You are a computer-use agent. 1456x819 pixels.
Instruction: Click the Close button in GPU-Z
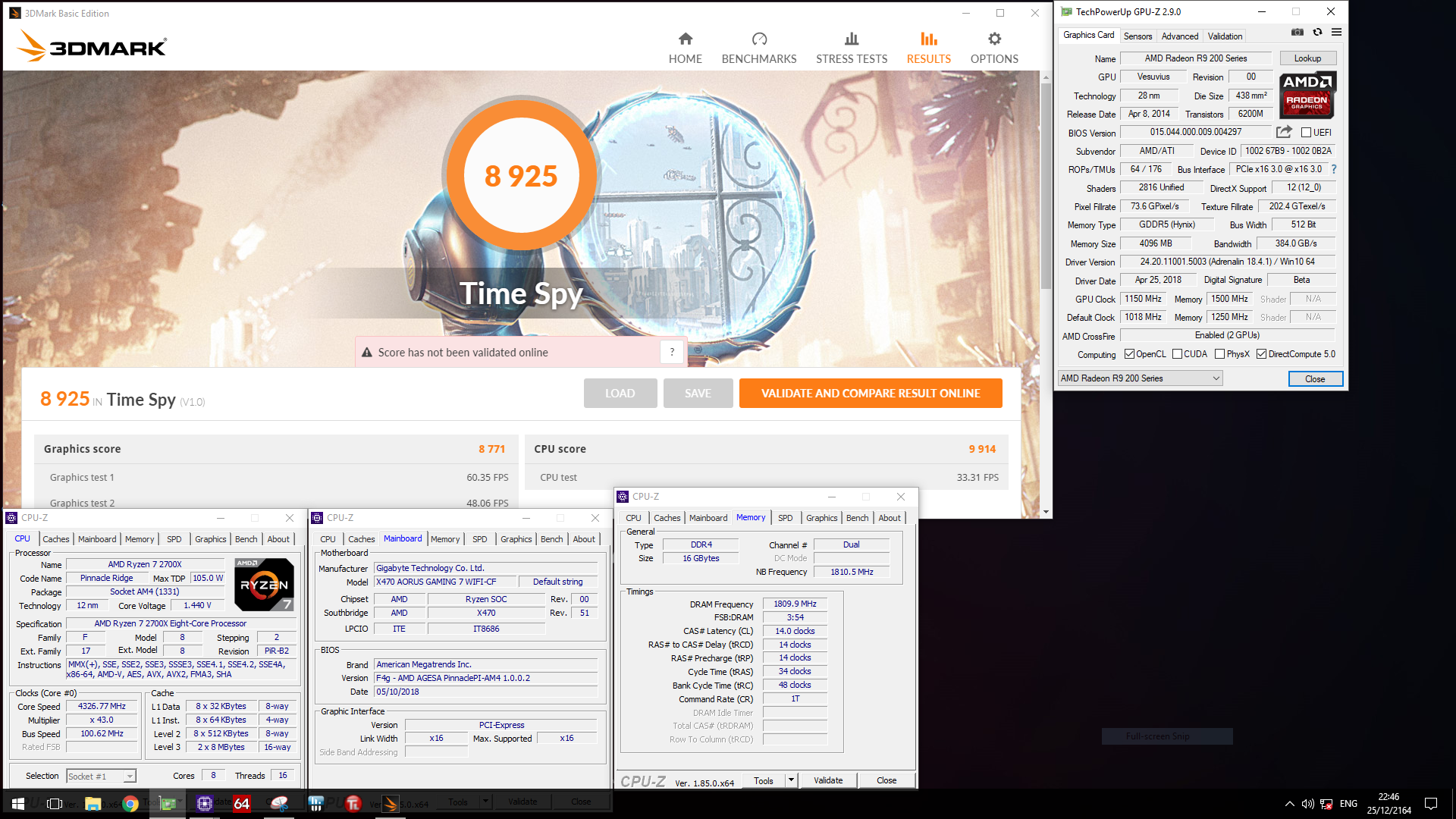[x=1315, y=378]
